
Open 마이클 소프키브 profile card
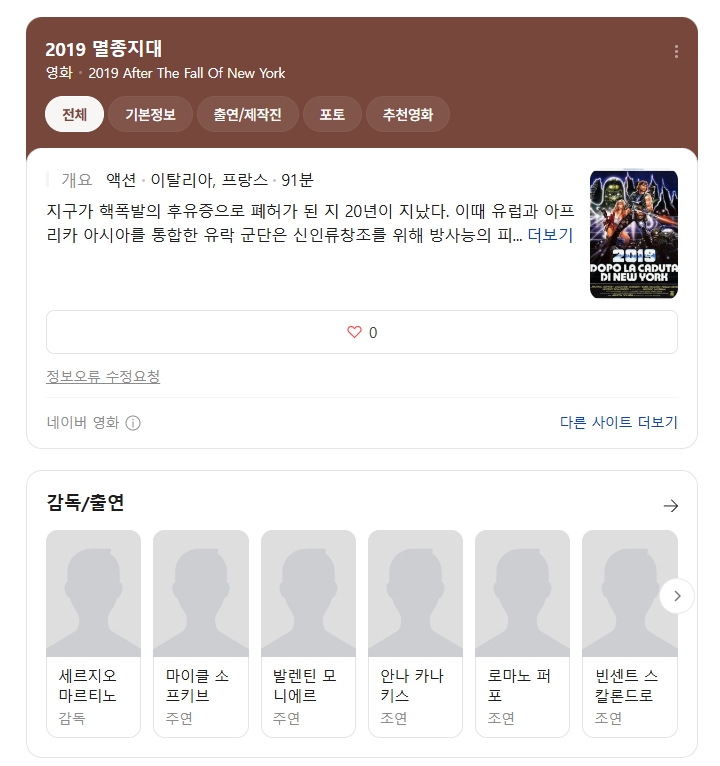tap(201, 634)
